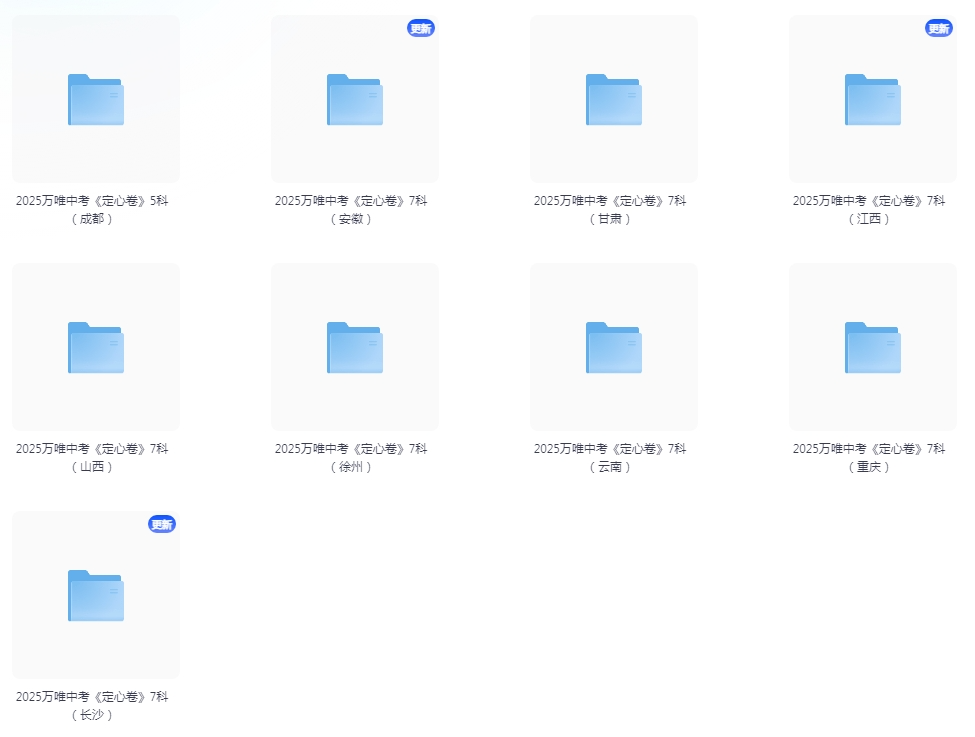Click the 更新 badge on 安徽 folder
Screen dimensions: 975x737
[421, 28]
